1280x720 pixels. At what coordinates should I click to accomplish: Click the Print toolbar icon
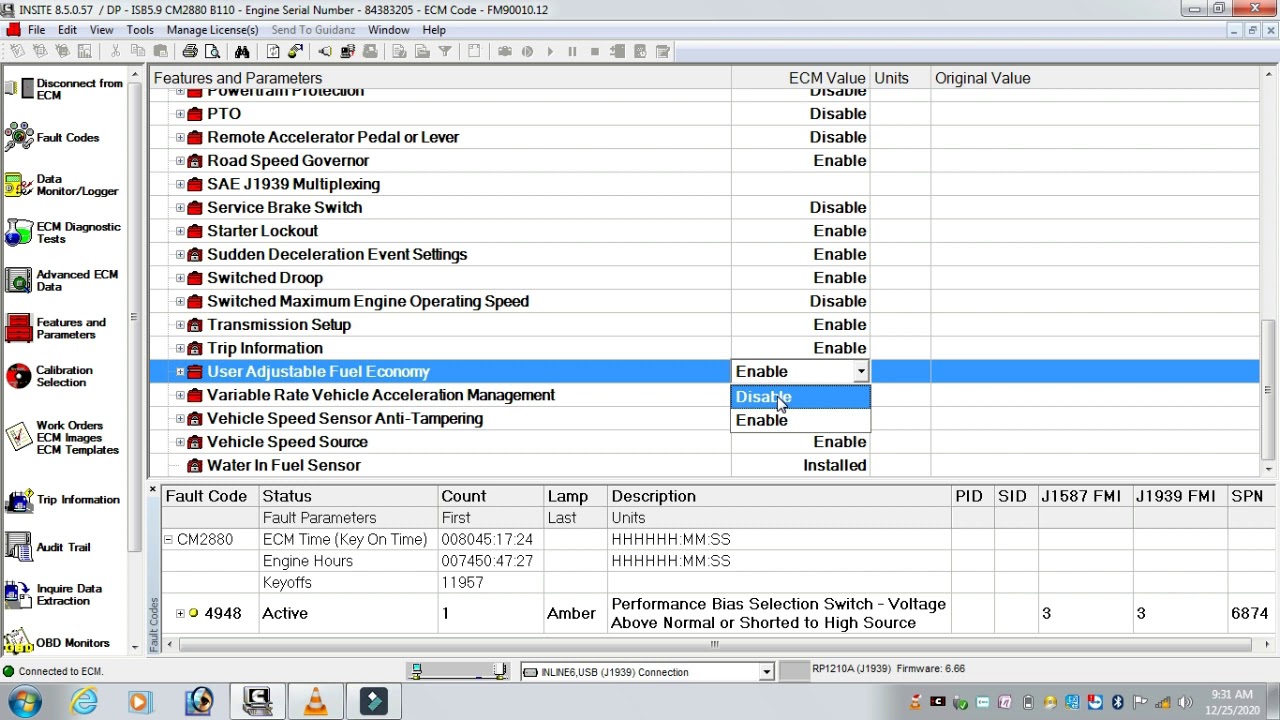pos(190,51)
